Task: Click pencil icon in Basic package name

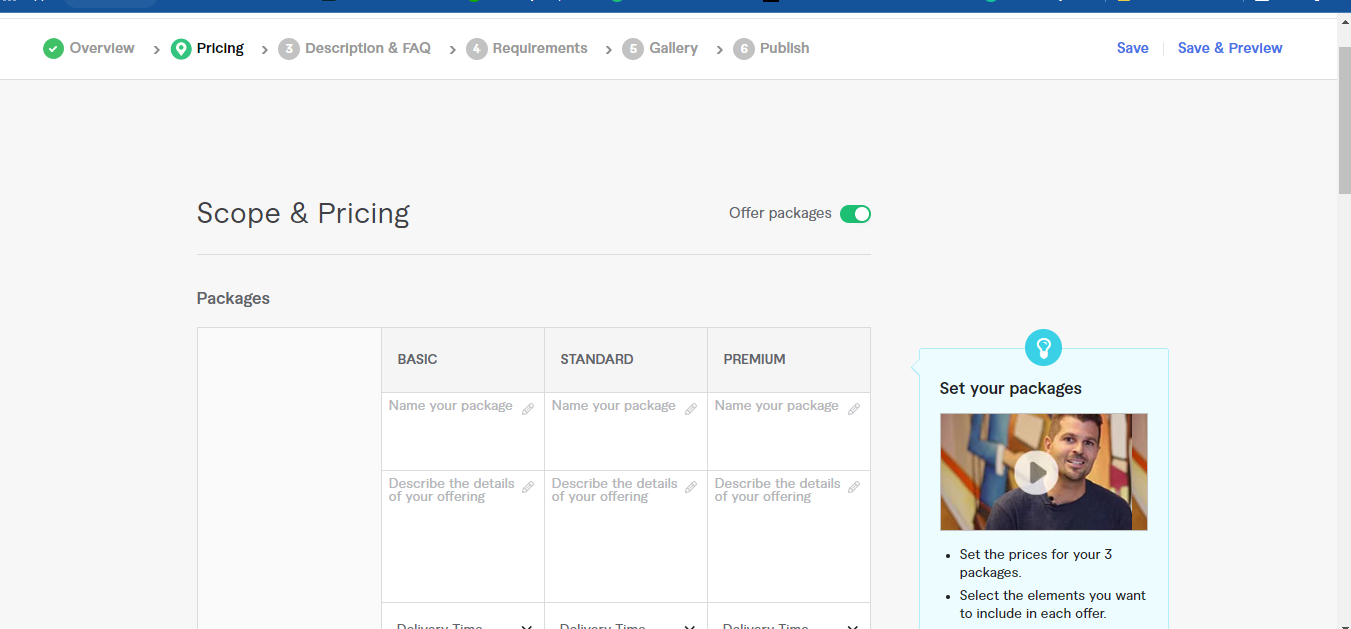Action: (528, 409)
